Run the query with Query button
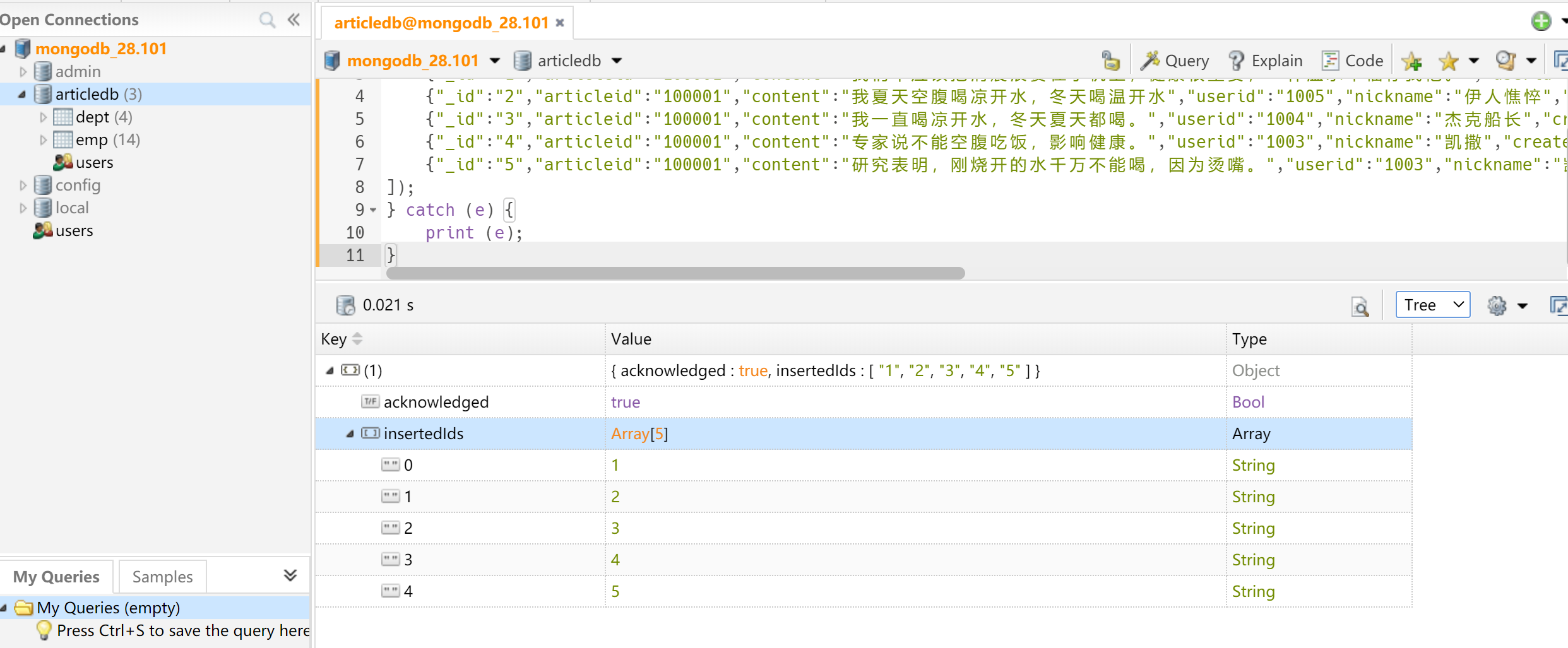Viewport: 1568px width, 648px height. [x=1175, y=61]
